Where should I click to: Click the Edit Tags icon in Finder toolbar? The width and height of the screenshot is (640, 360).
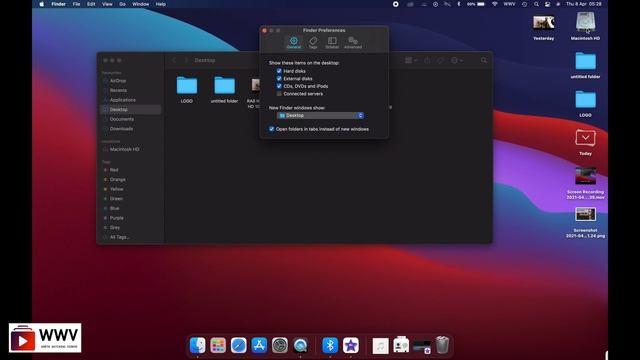coord(440,60)
